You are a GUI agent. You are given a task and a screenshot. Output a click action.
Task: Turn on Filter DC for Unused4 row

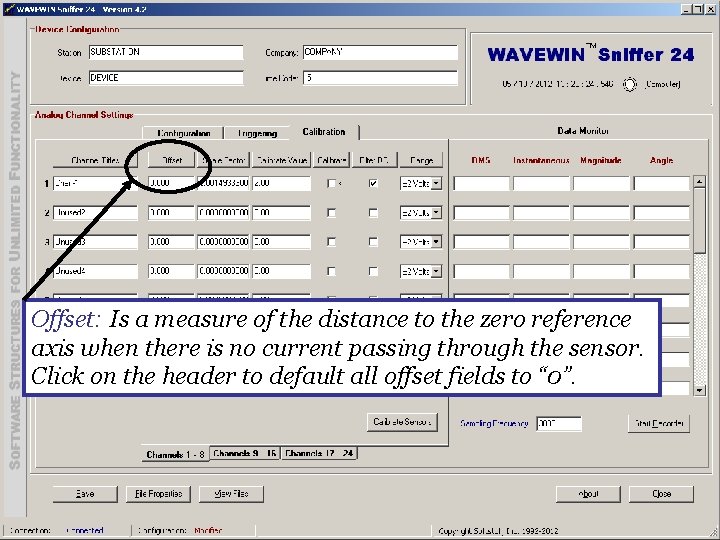tap(373, 271)
